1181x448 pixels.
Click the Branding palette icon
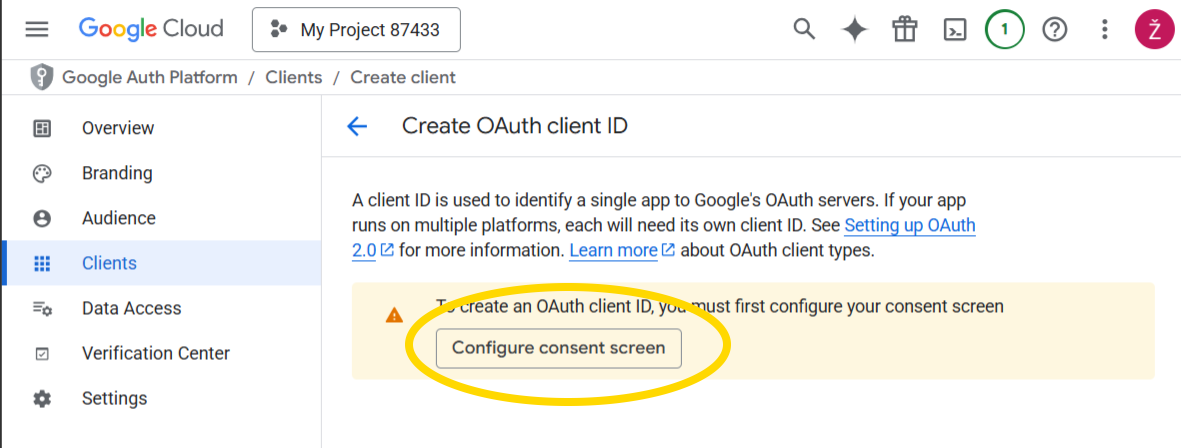coord(42,174)
